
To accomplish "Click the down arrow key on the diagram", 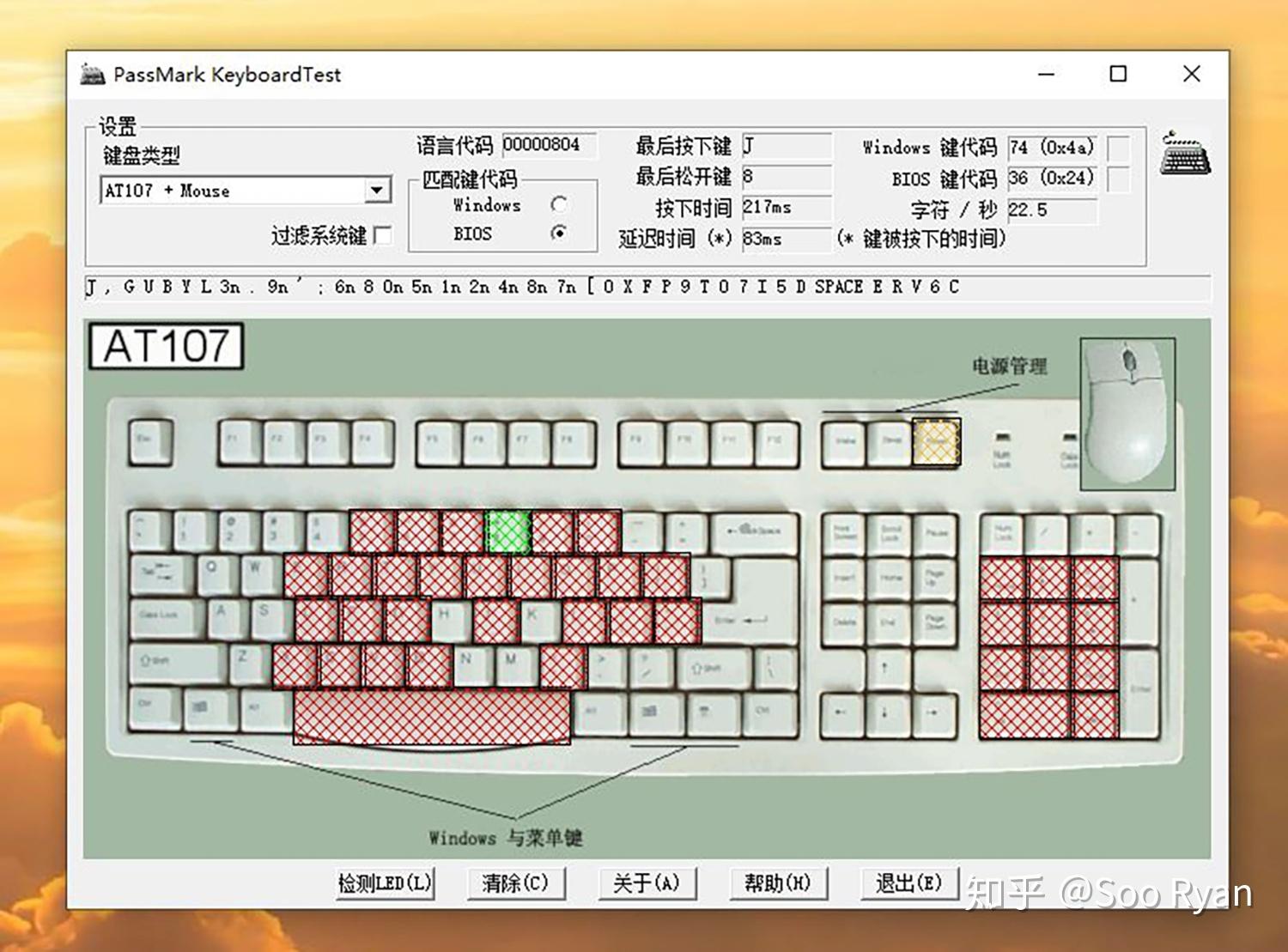I will click(890, 713).
